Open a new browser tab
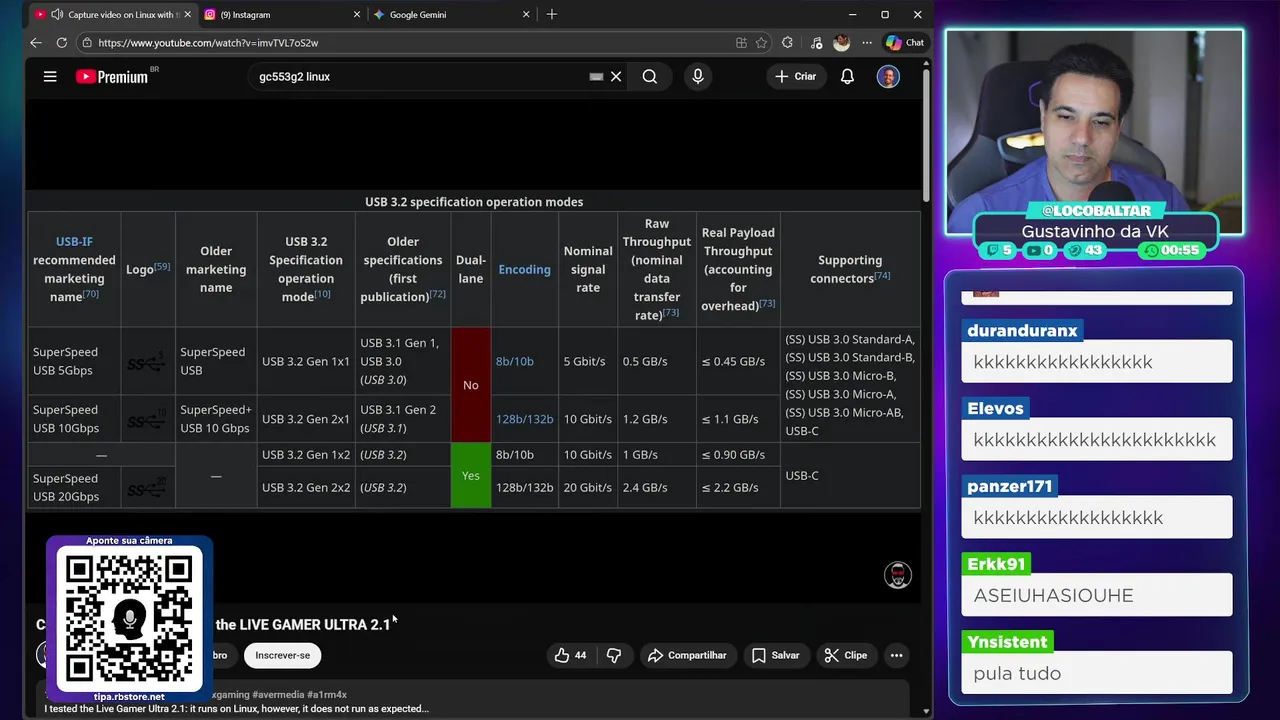The height and width of the screenshot is (720, 1280). [x=552, y=14]
